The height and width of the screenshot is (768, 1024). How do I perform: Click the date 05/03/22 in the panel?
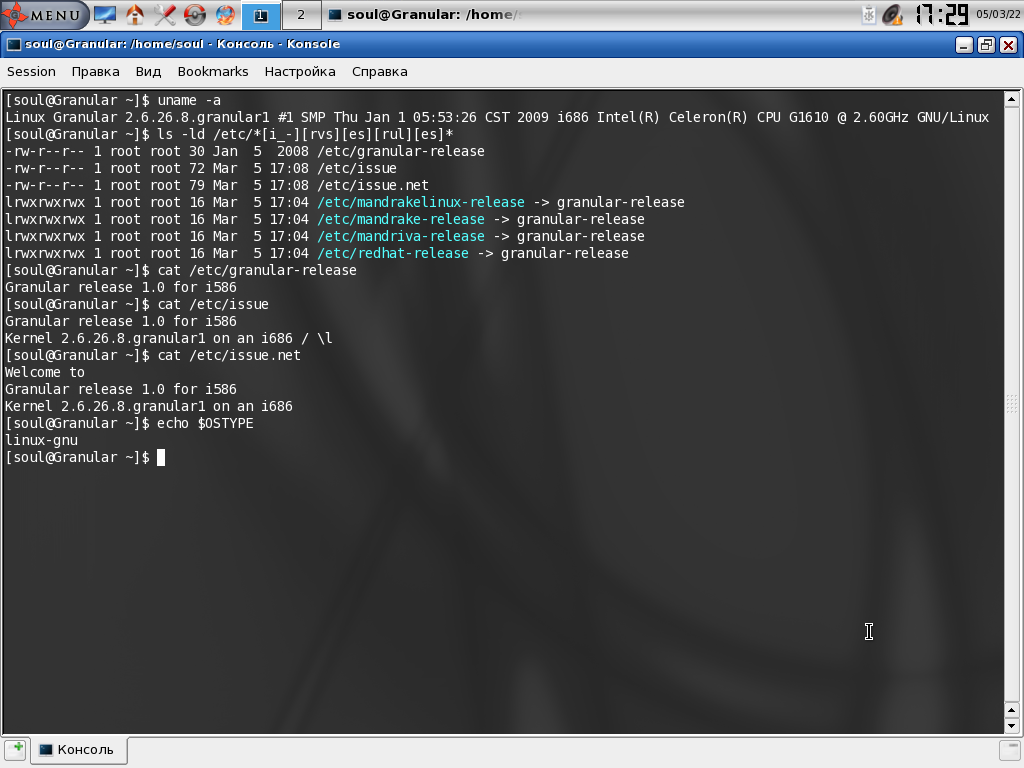click(x=997, y=14)
